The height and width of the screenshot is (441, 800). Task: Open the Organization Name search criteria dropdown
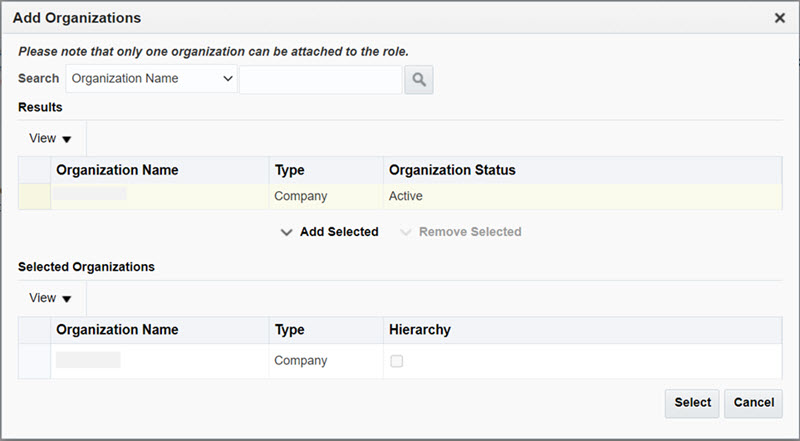tap(151, 79)
